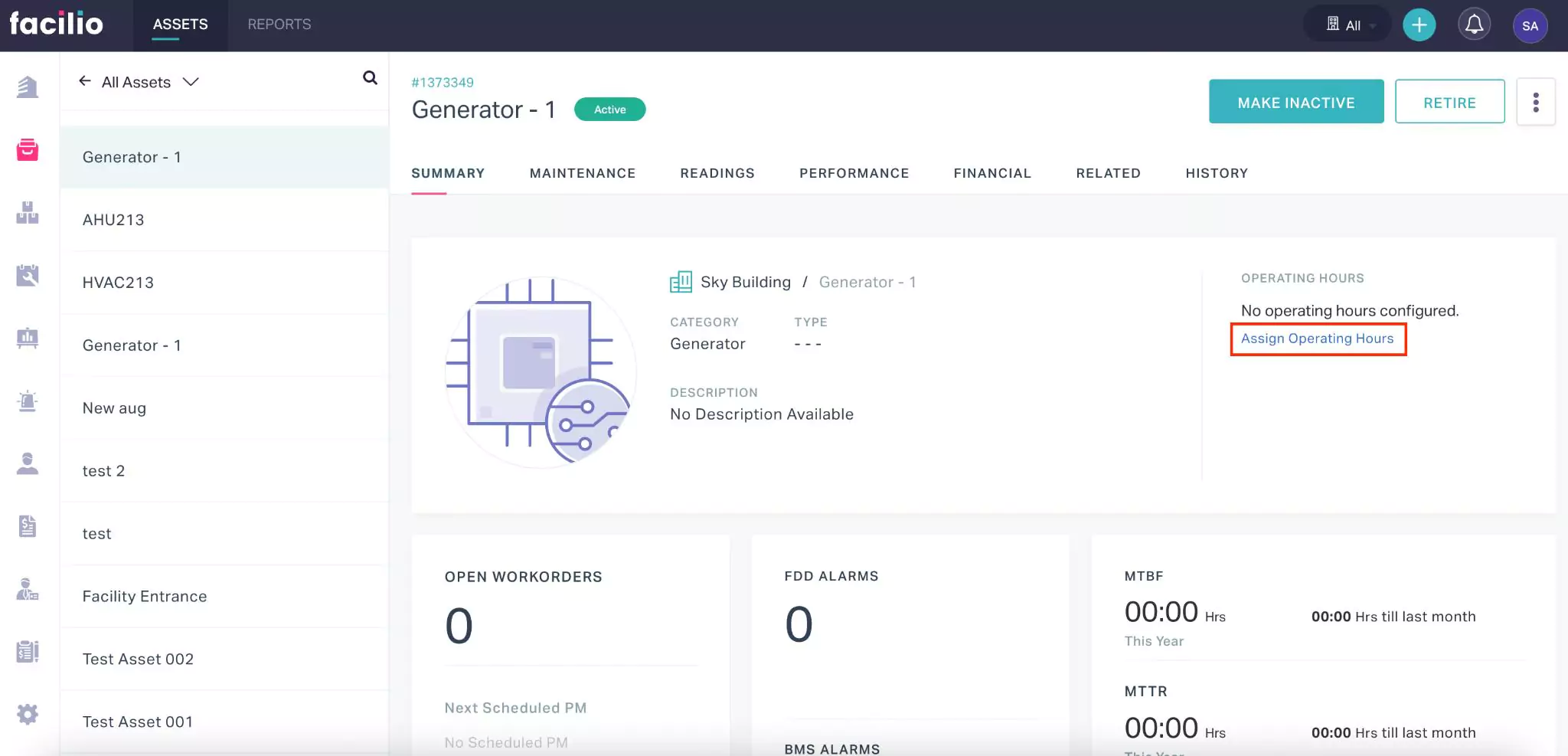This screenshot has height=756, width=1568.
Task: Open the people icon in left sidebar
Action: 28,463
